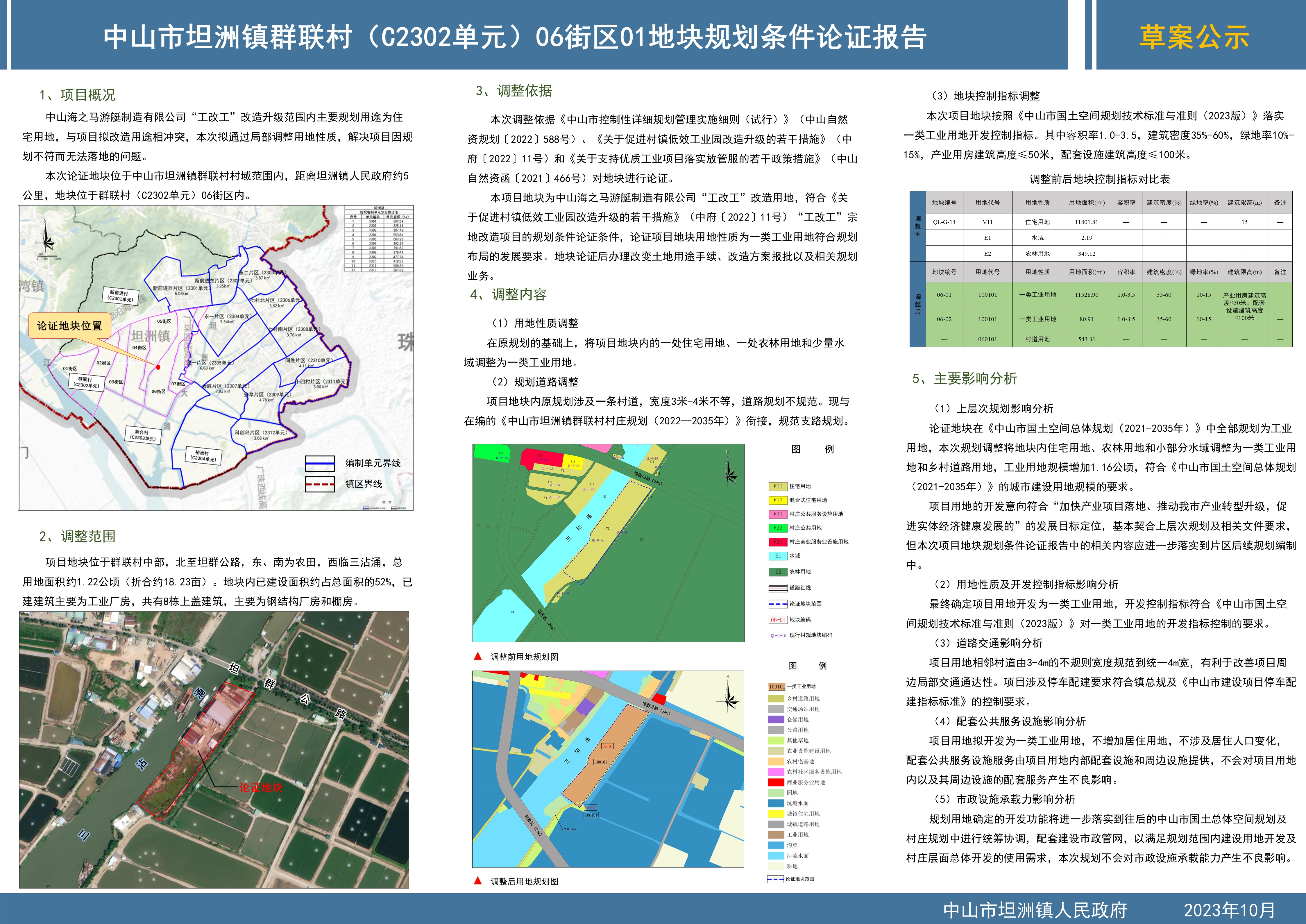This screenshot has width=1306, height=924.
Task: Click red triangle beside 调整前用地规划图 caption
Action: (478, 656)
